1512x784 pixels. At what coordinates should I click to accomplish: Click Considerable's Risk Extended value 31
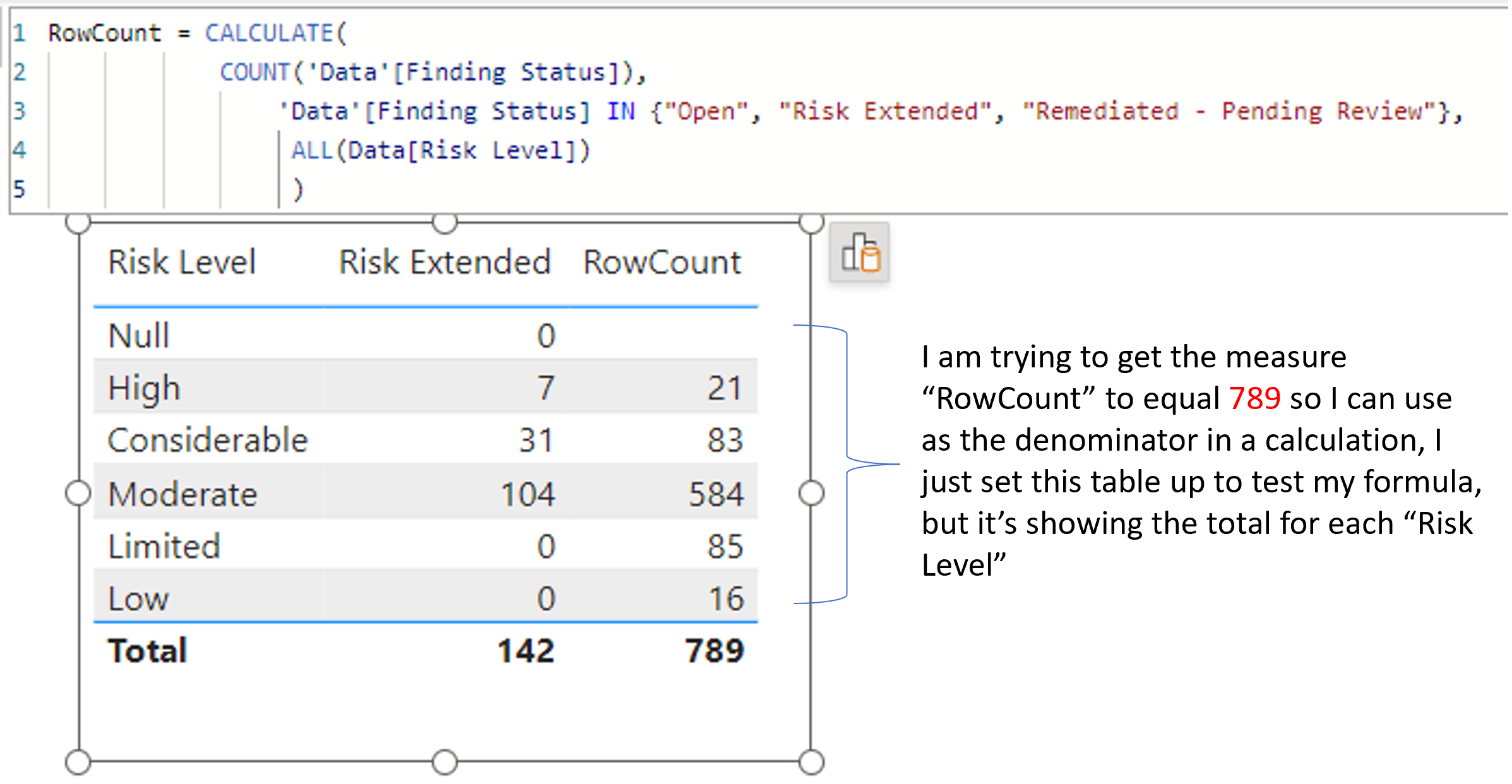pos(536,440)
